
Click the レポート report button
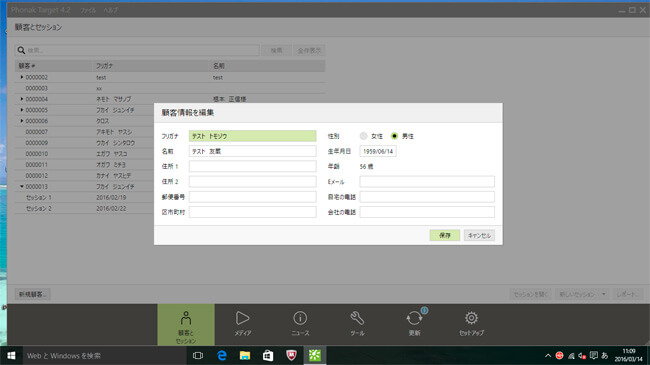point(628,294)
